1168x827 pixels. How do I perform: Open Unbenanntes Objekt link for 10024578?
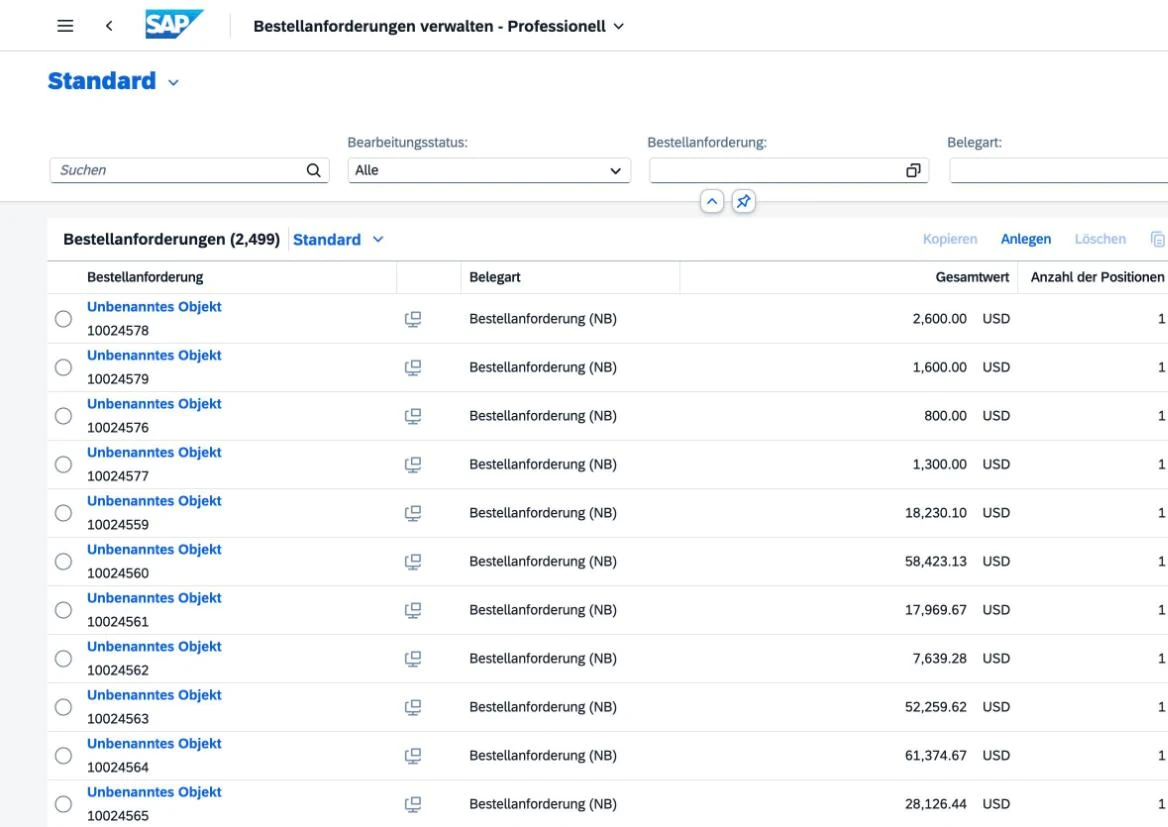pos(154,306)
